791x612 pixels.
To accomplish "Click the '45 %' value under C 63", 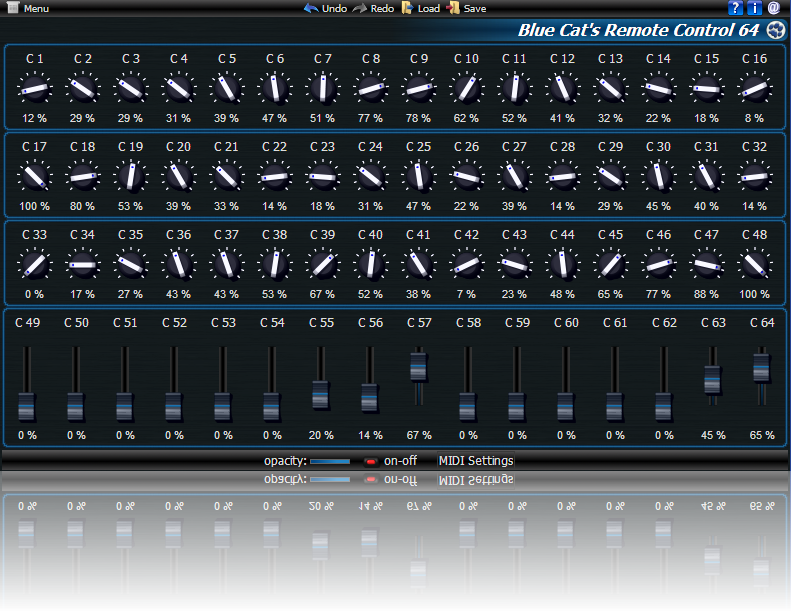I will [713, 435].
